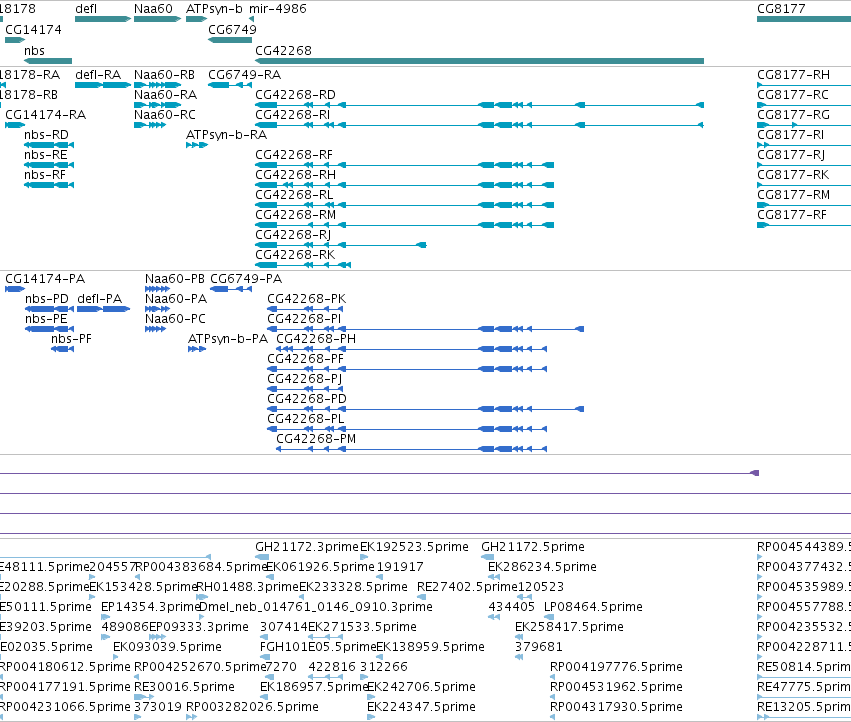Select transcript Naa60-RA
The height and width of the screenshot is (722, 851).
click(165, 94)
